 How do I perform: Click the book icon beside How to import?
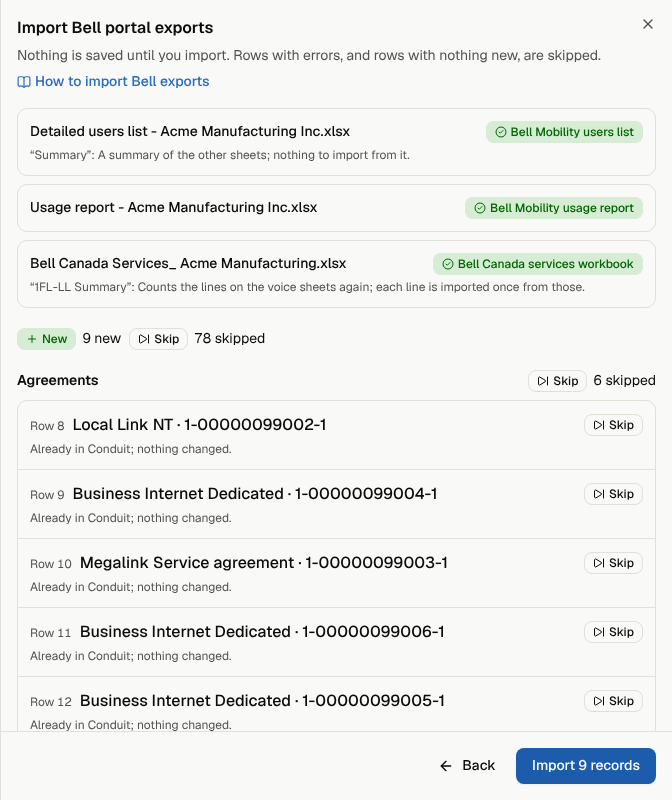(x=24, y=82)
